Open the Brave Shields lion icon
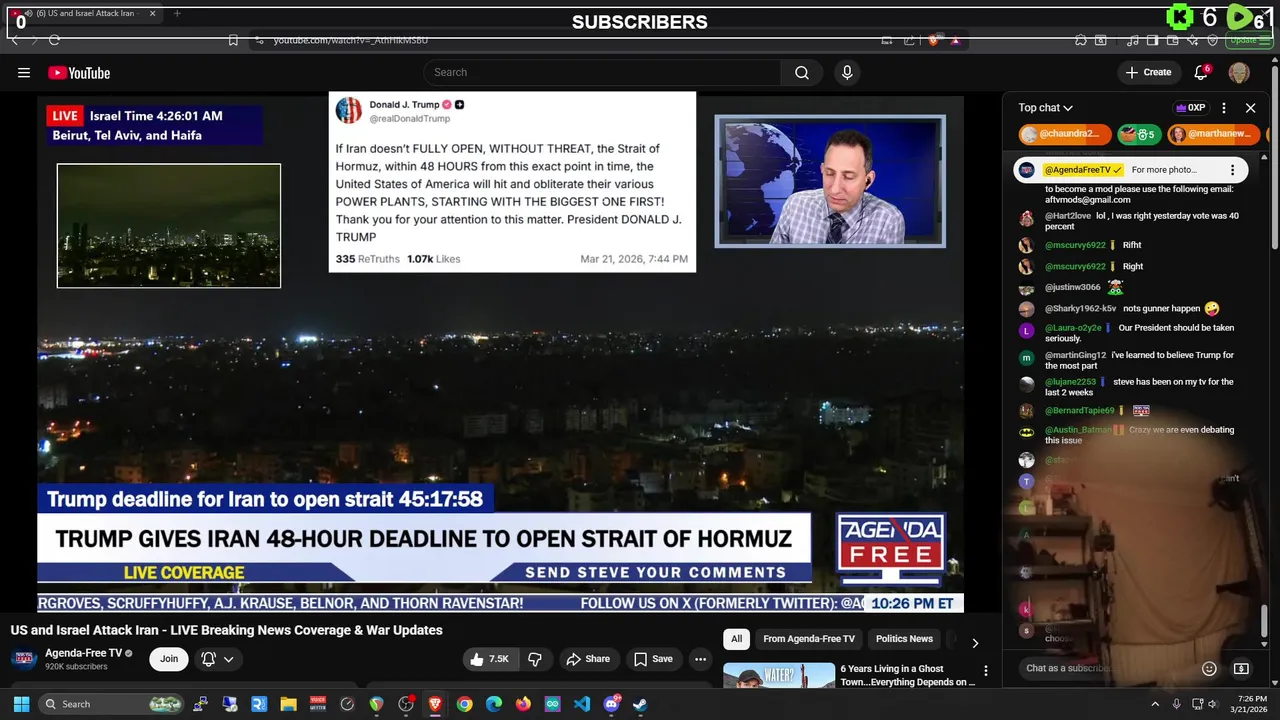 pos(933,40)
